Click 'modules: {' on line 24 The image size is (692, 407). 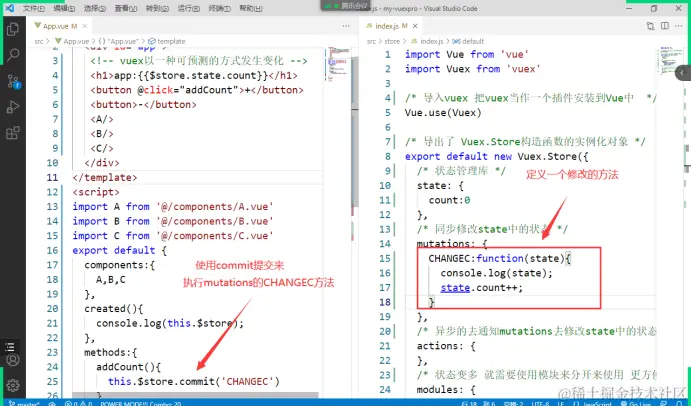[446, 389]
